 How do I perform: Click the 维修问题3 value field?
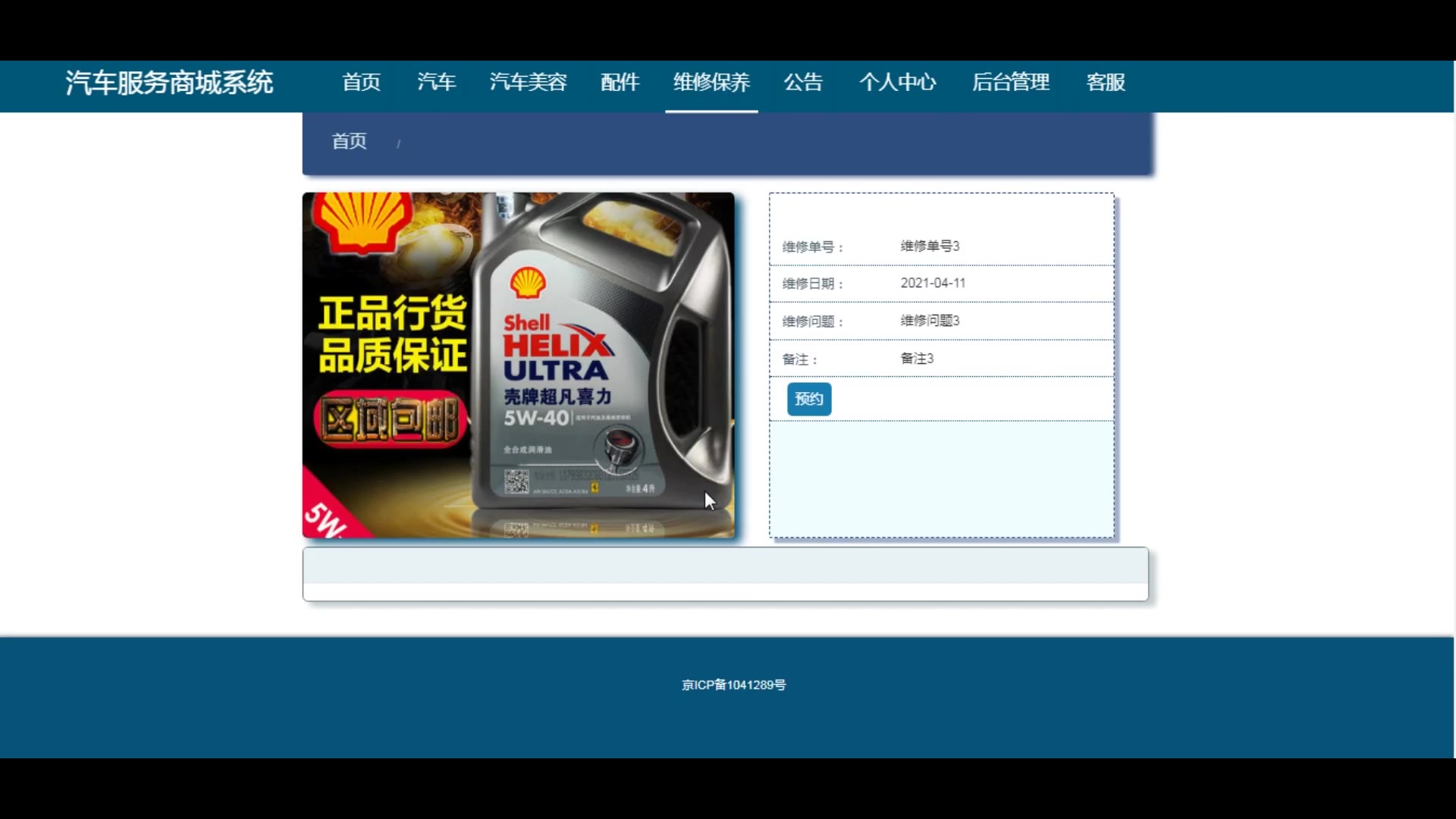(930, 321)
